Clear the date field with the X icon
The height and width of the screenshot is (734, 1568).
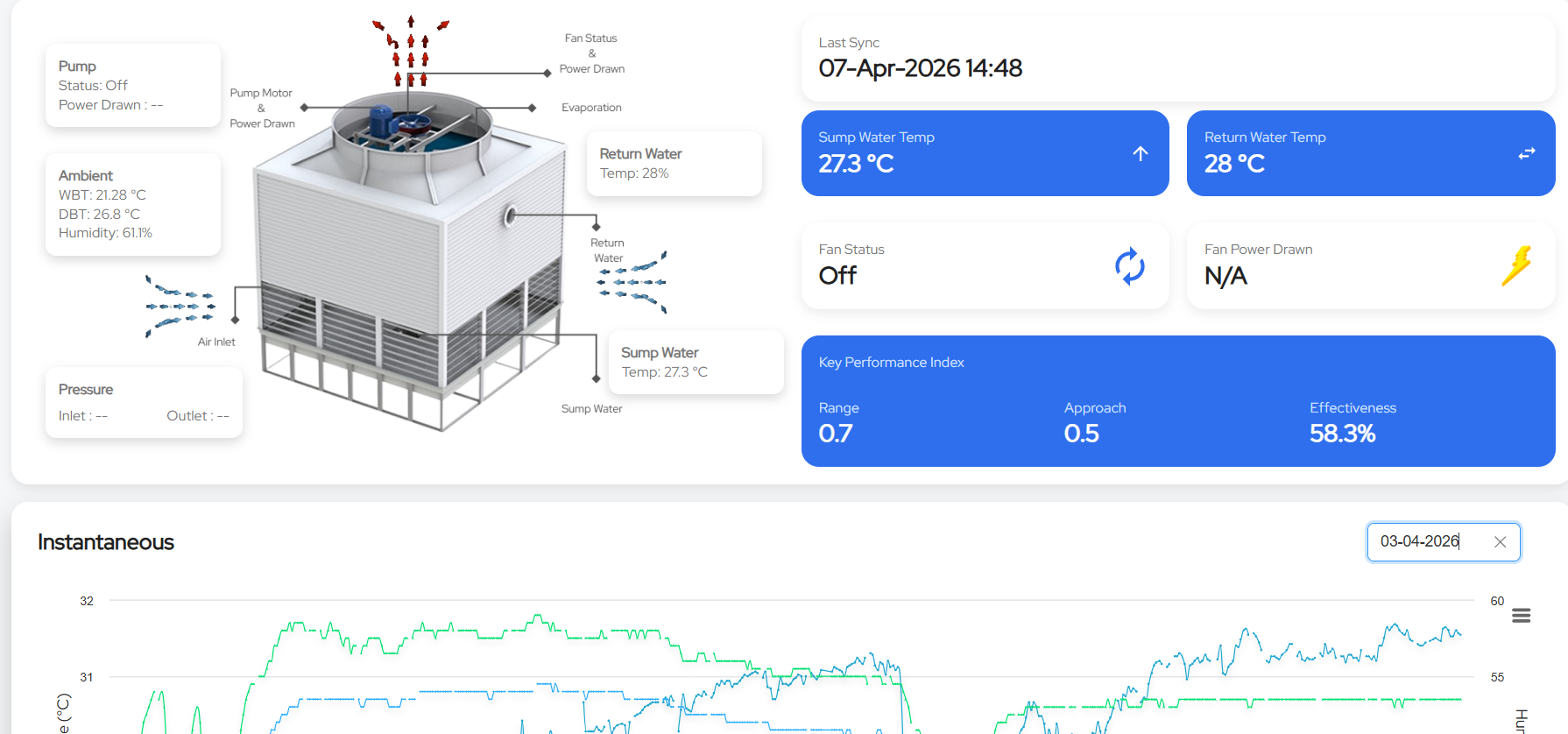tap(1500, 542)
